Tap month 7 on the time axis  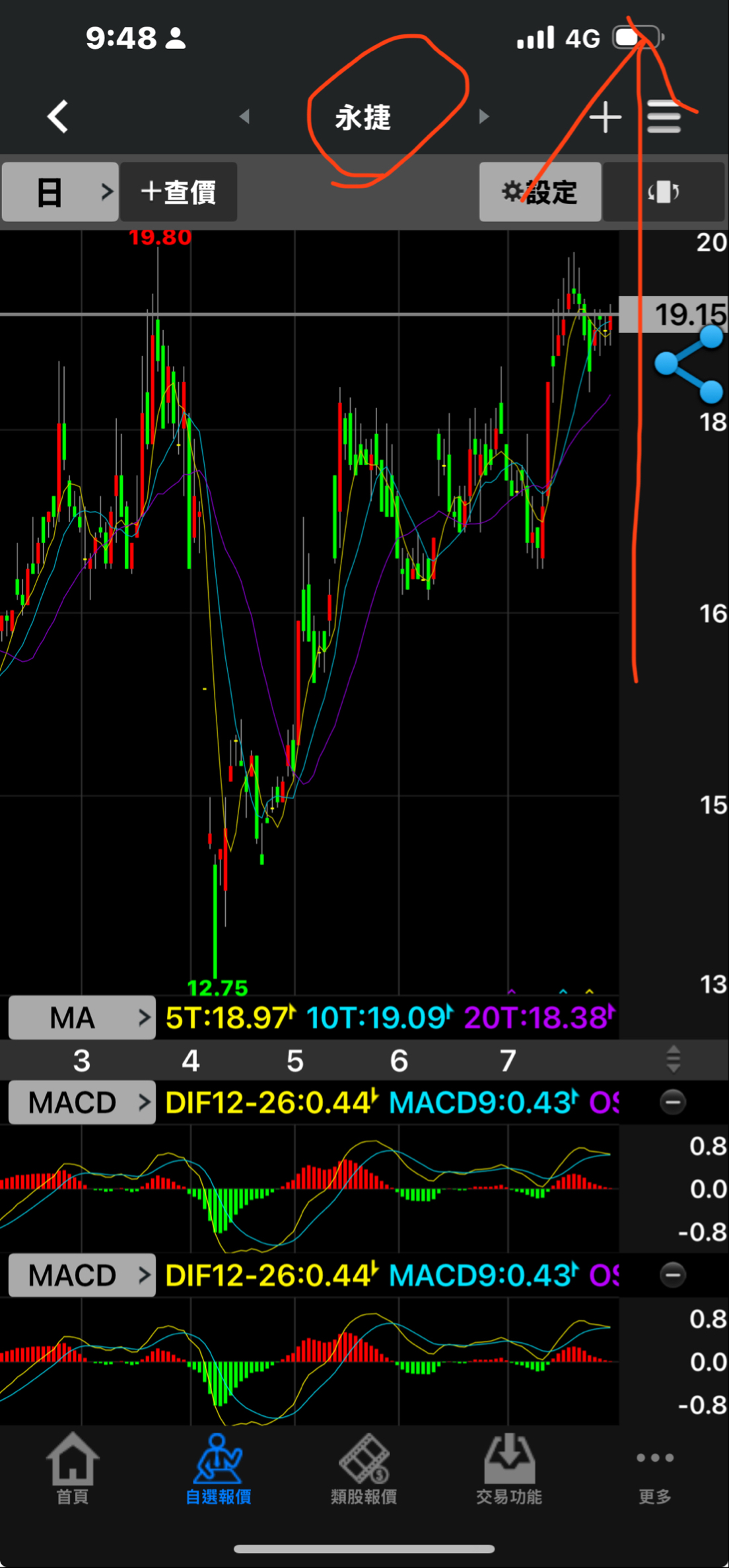pos(508,1061)
